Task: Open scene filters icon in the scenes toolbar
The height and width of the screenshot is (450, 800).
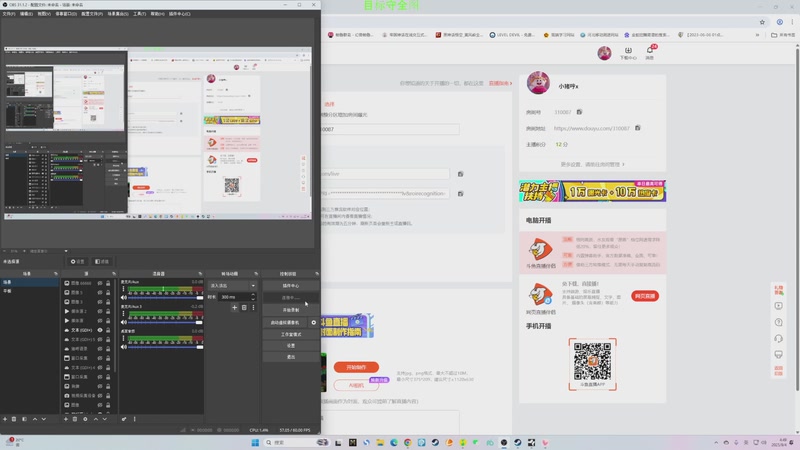Action: tap(24, 419)
